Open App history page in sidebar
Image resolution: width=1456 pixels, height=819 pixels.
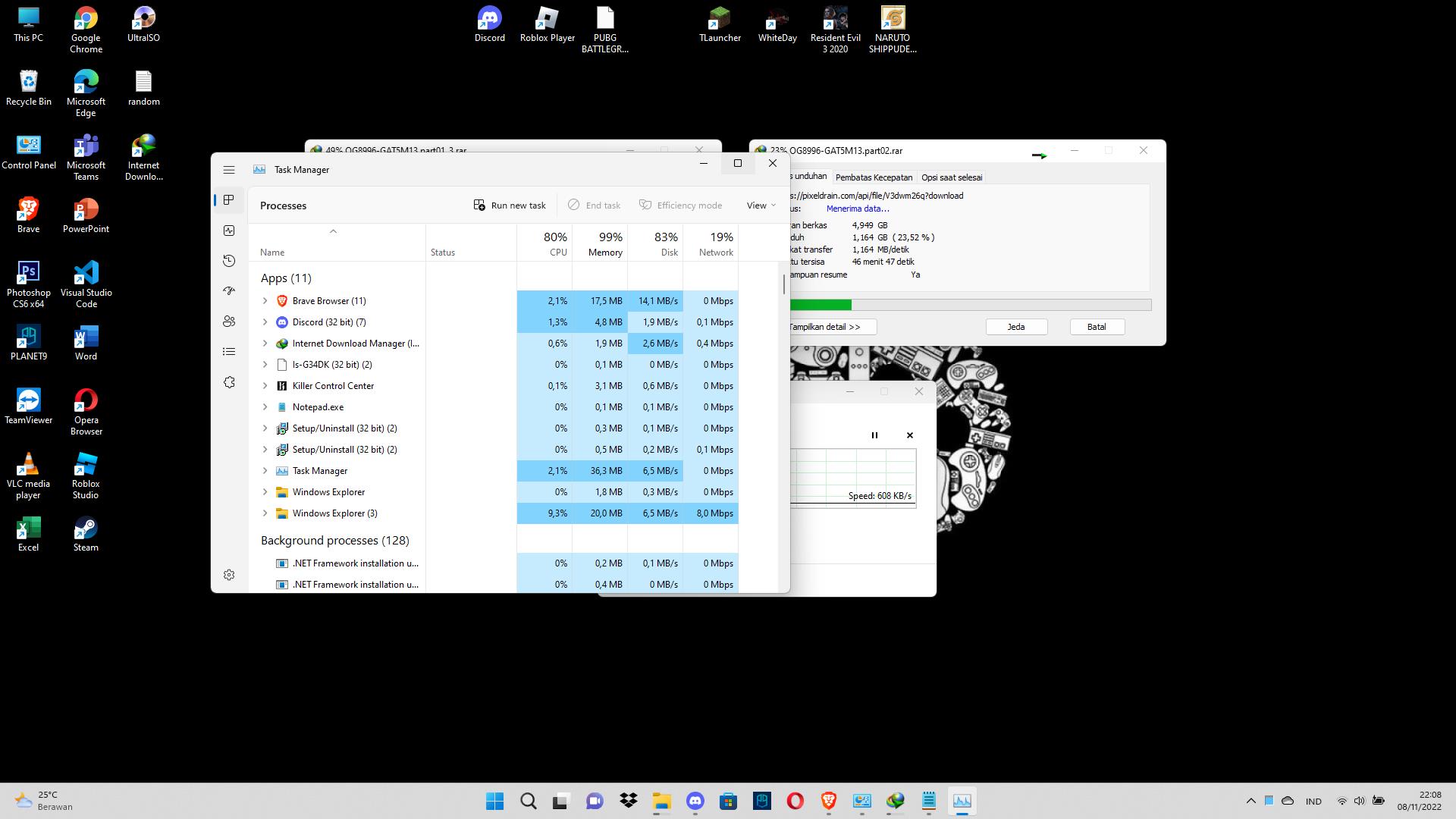coord(229,261)
